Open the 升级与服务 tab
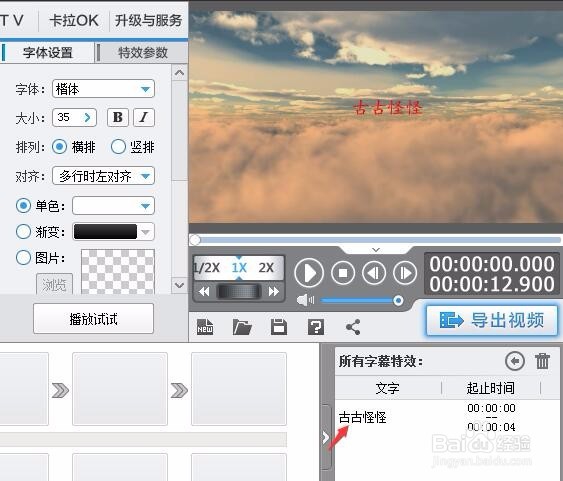The height and width of the screenshot is (481, 563). [148, 20]
